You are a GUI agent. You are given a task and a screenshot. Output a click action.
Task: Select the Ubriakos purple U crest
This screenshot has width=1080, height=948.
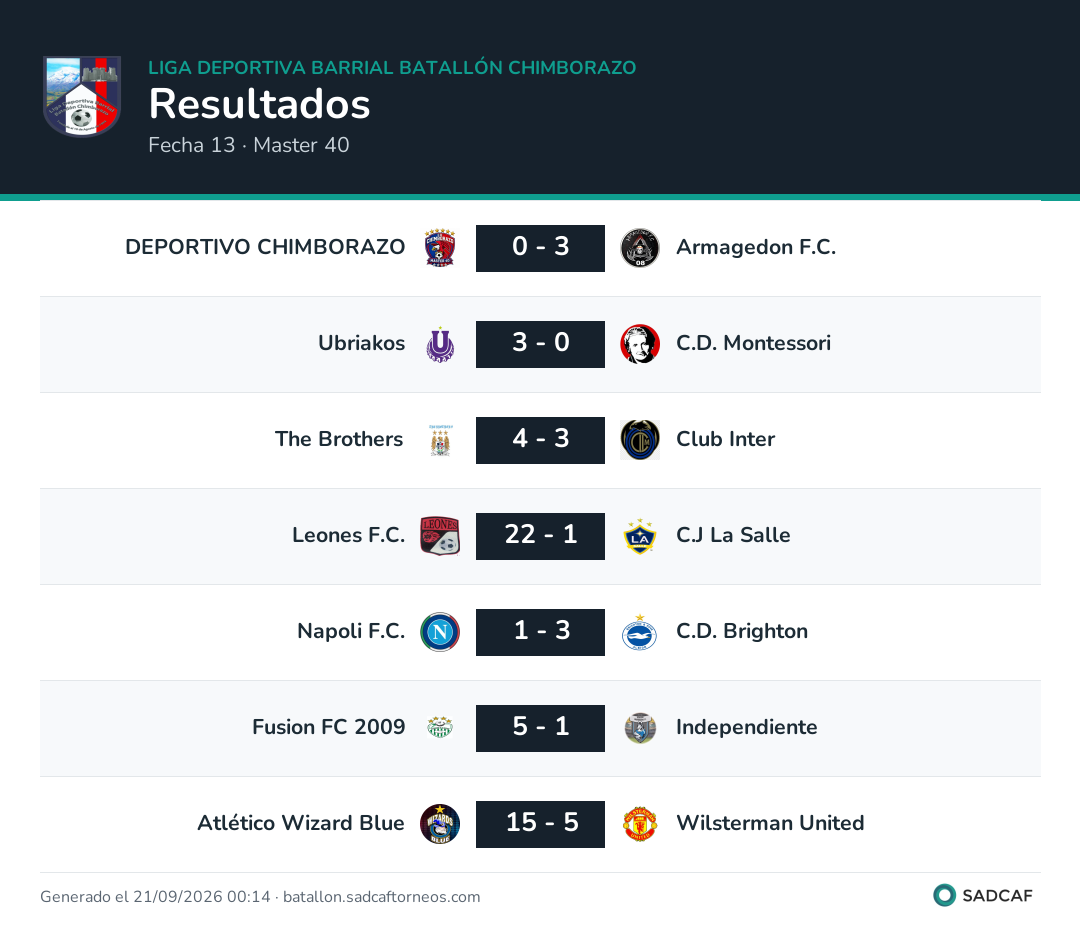pyautogui.click(x=440, y=344)
